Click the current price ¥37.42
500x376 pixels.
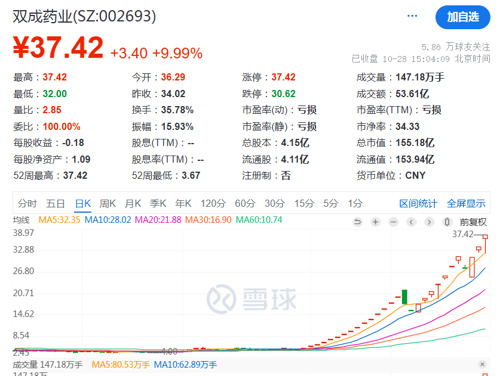click(x=58, y=48)
